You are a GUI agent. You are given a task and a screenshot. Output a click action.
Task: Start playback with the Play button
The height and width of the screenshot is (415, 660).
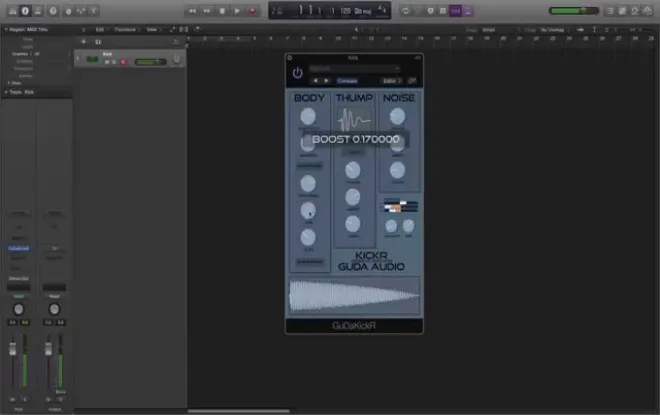pos(237,11)
